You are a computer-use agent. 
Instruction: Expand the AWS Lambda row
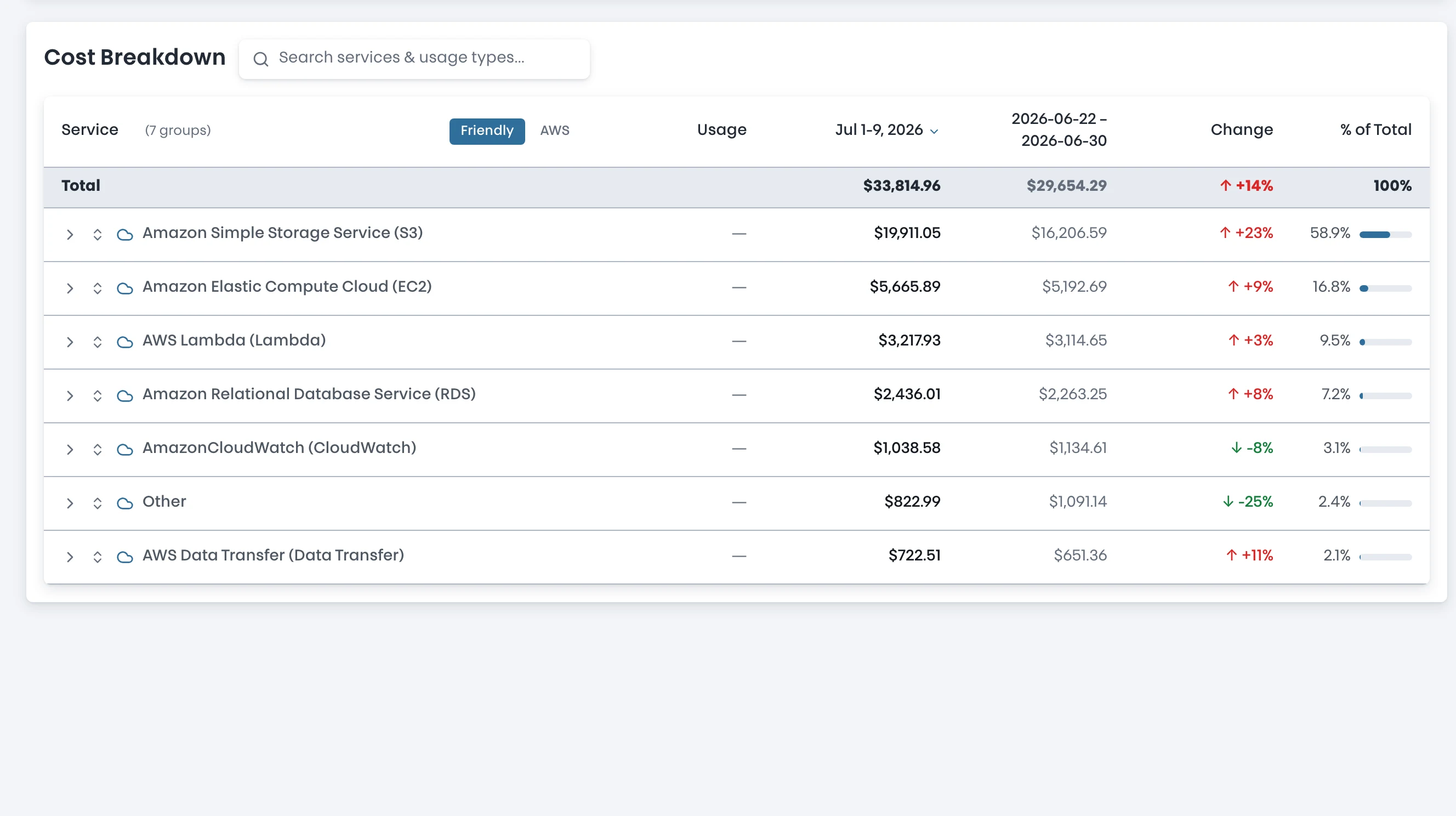[x=70, y=342]
